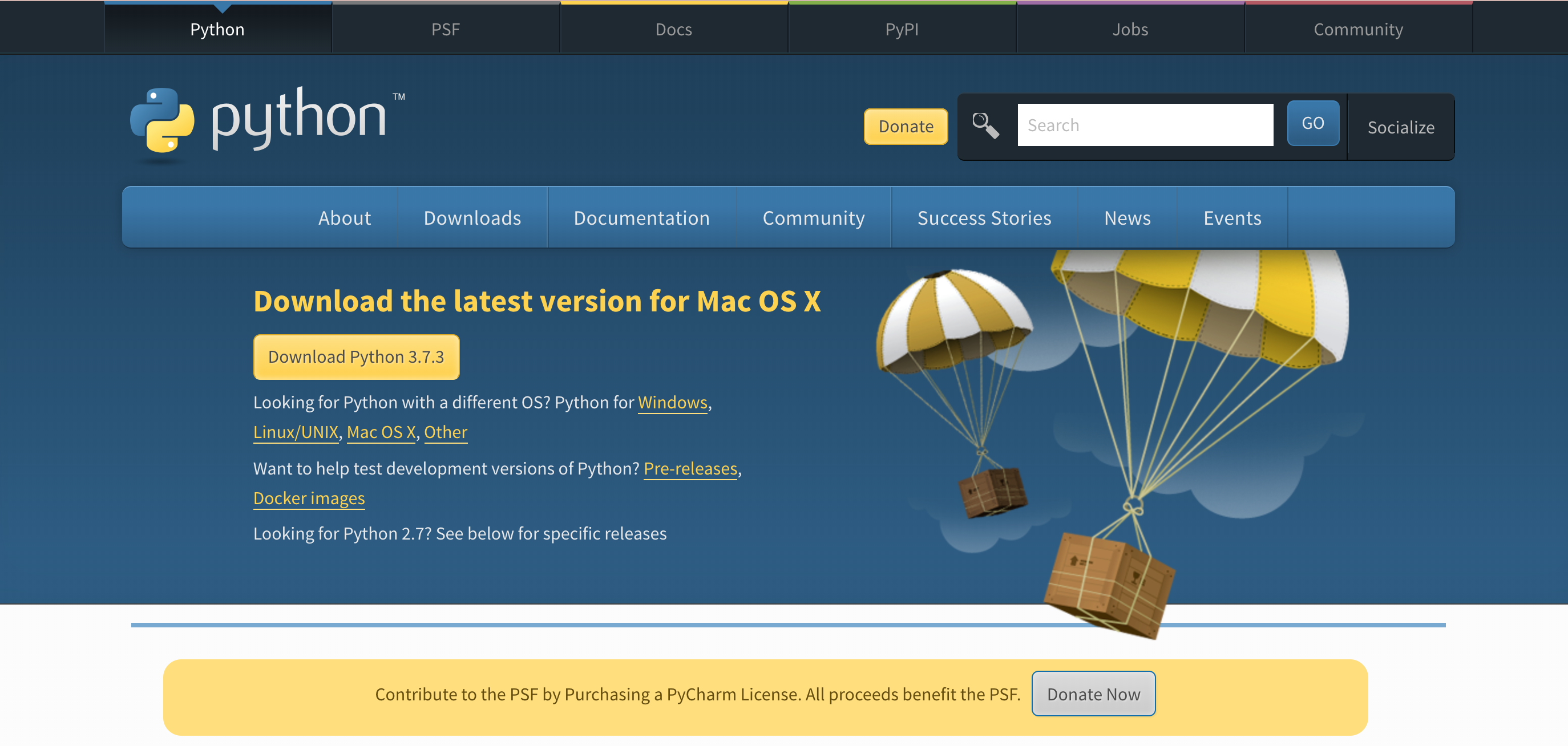Image resolution: width=1568 pixels, height=746 pixels.
Task: Switch to the PyPI top tab
Action: pyautogui.click(x=902, y=29)
